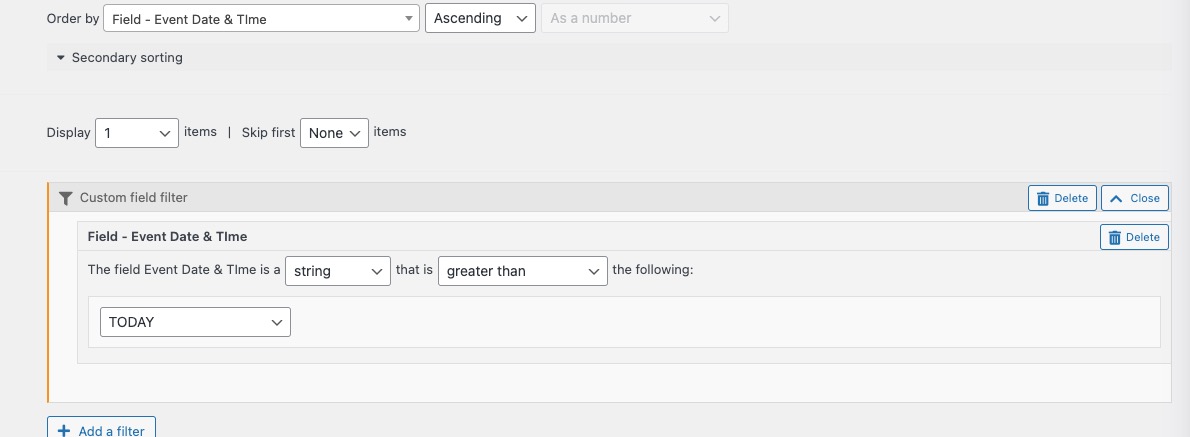Click trash icon in the filter header Delete button
The width and height of the screenshot is (1190, 437).
pos(1043,199)
